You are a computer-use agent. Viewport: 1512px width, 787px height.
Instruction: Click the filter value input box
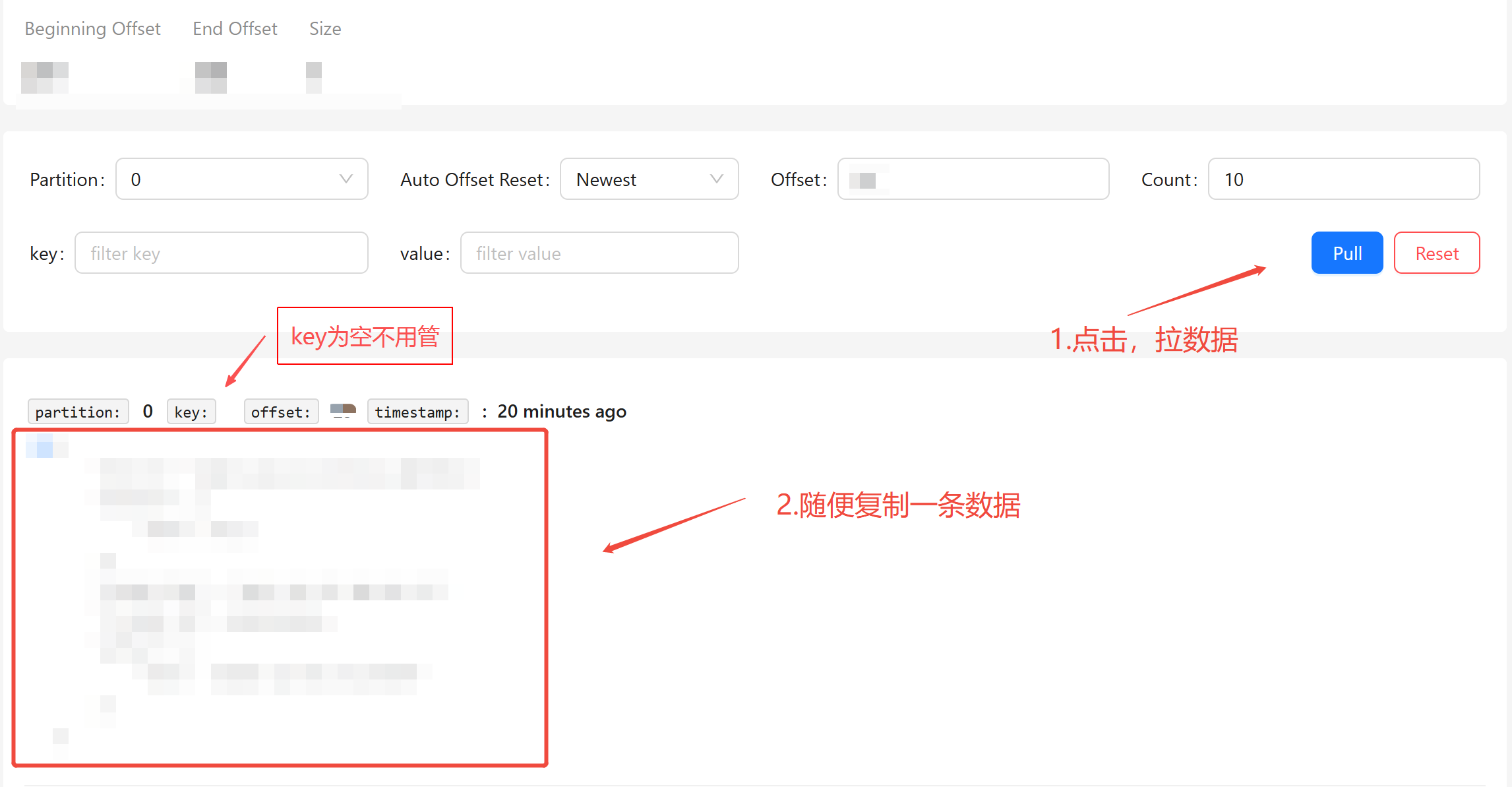click(x=599, y=253)
